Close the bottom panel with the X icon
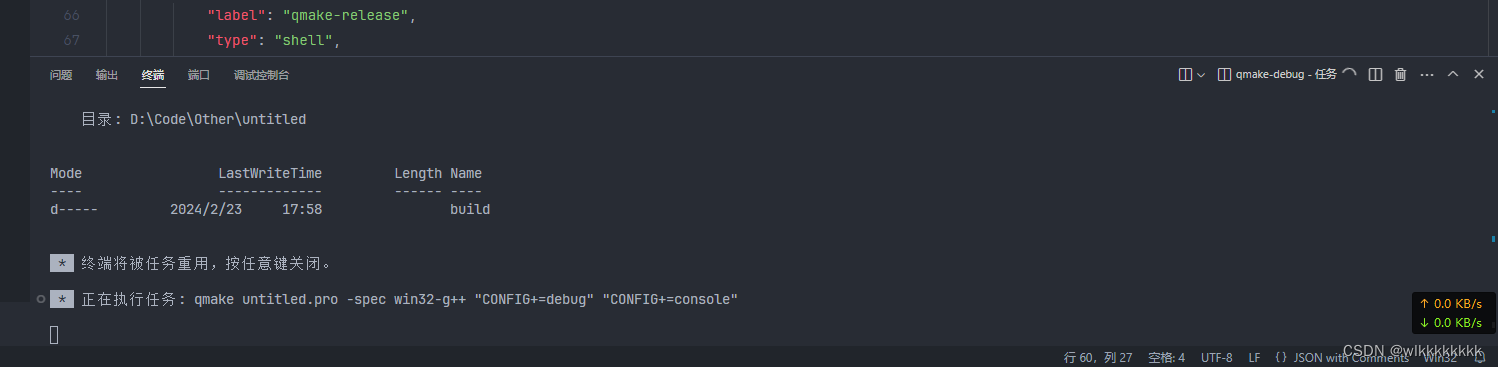Viewport: 1498px width, 367px height. [1478, 74]
